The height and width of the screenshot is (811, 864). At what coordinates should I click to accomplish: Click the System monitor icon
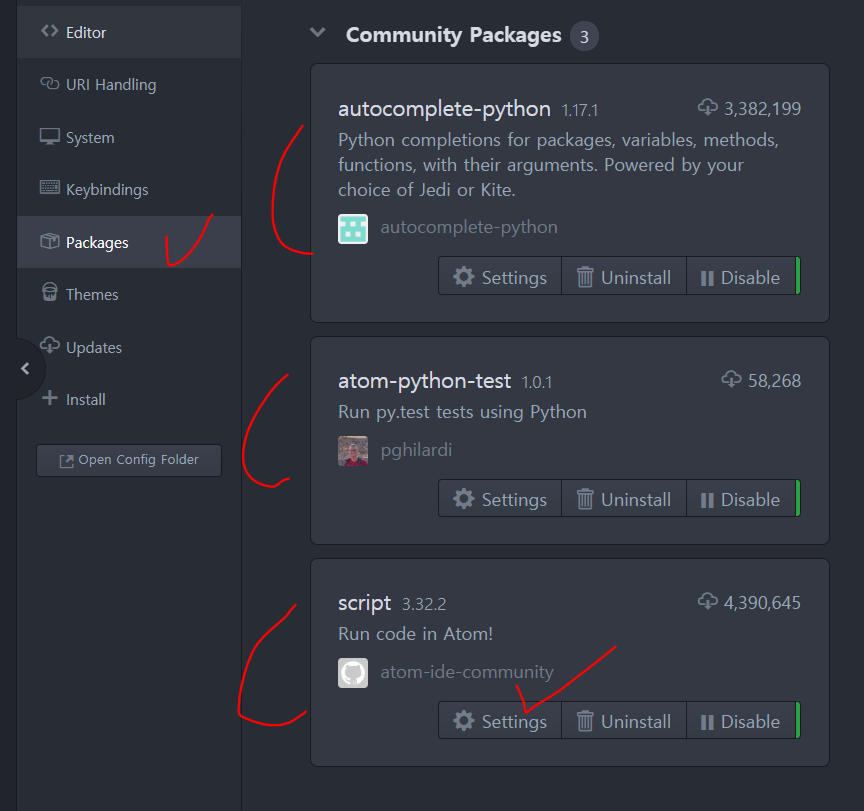click(x=50, y=136)
